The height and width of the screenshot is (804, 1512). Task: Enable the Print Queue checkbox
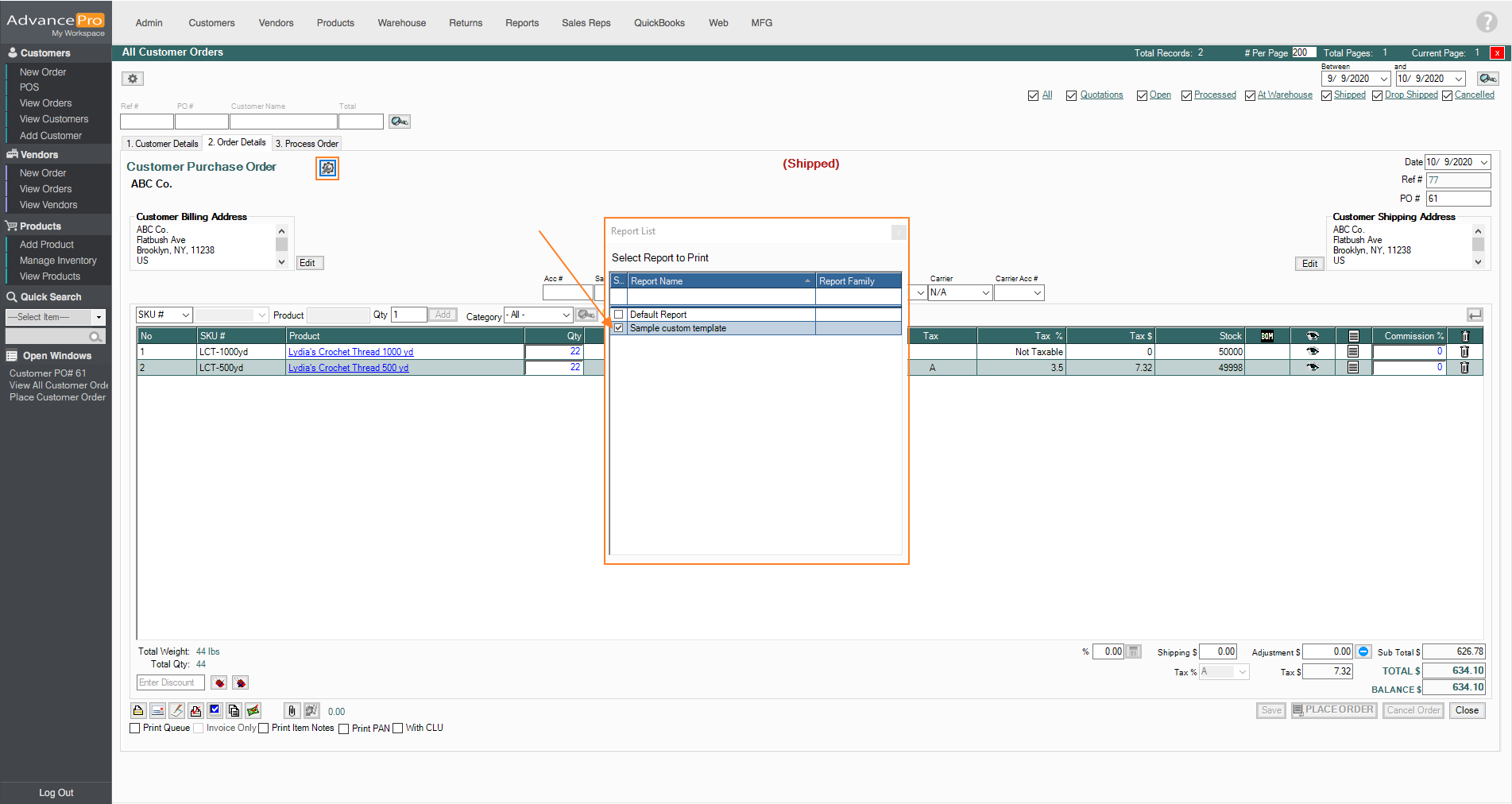[x=135, y=729]
